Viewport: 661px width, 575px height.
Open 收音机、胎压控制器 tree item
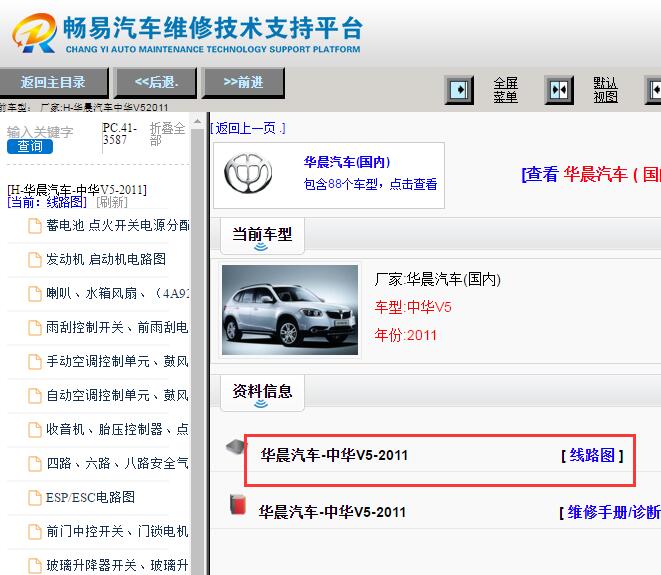117,429
